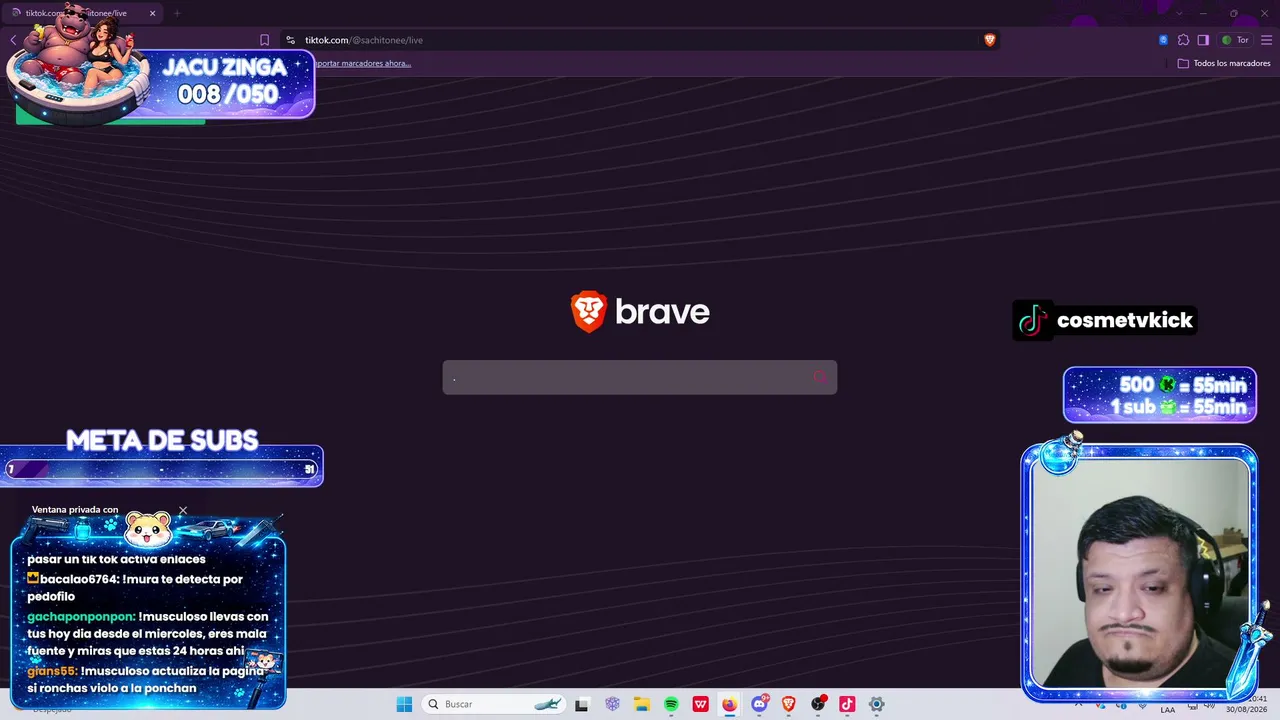The height and width of the screenshot is (720, 1280).
Task: Open site settings icon in address bar
Action: pos(290,40)
